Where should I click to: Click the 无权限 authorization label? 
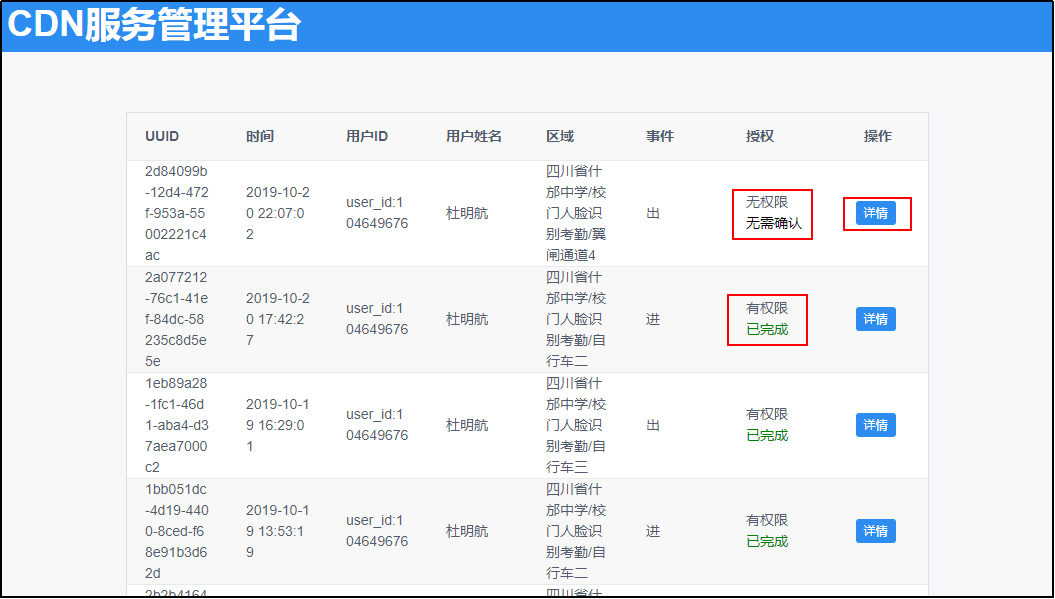[x=767, y=202]
